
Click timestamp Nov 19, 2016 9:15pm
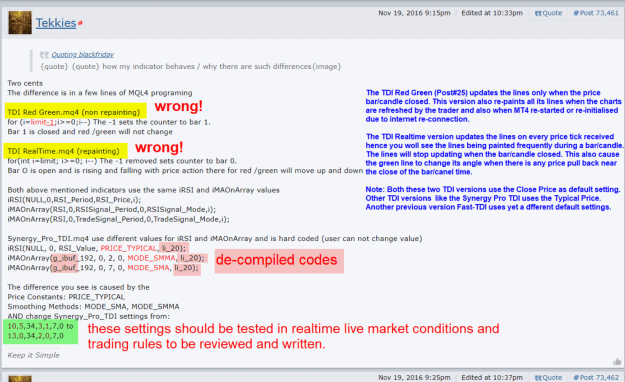point(414,13)
